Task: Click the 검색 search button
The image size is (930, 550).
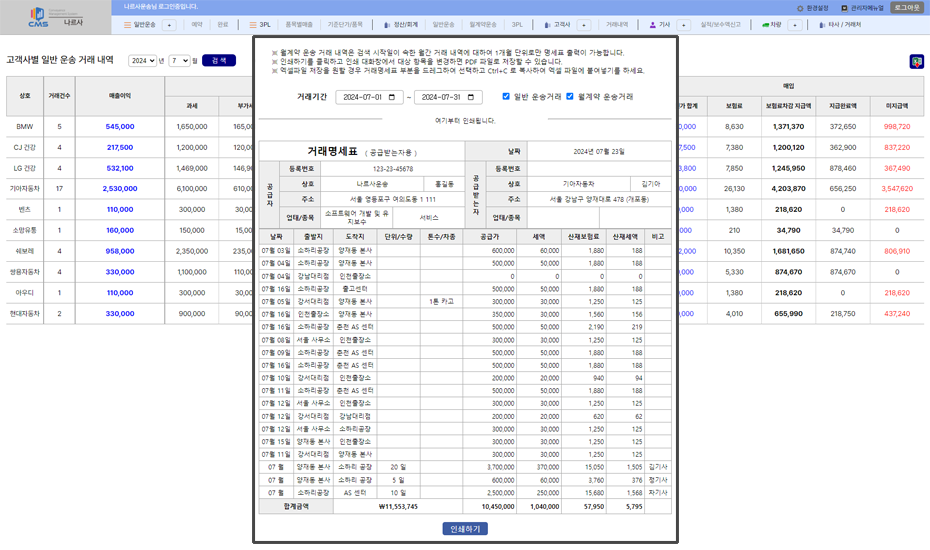Action: [219, 61]
